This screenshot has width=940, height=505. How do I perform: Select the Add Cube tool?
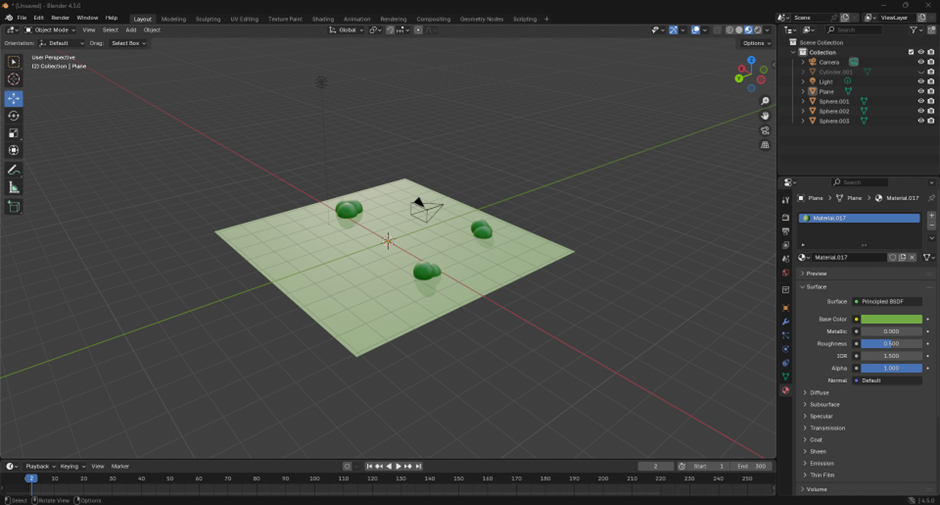(14, 206)
